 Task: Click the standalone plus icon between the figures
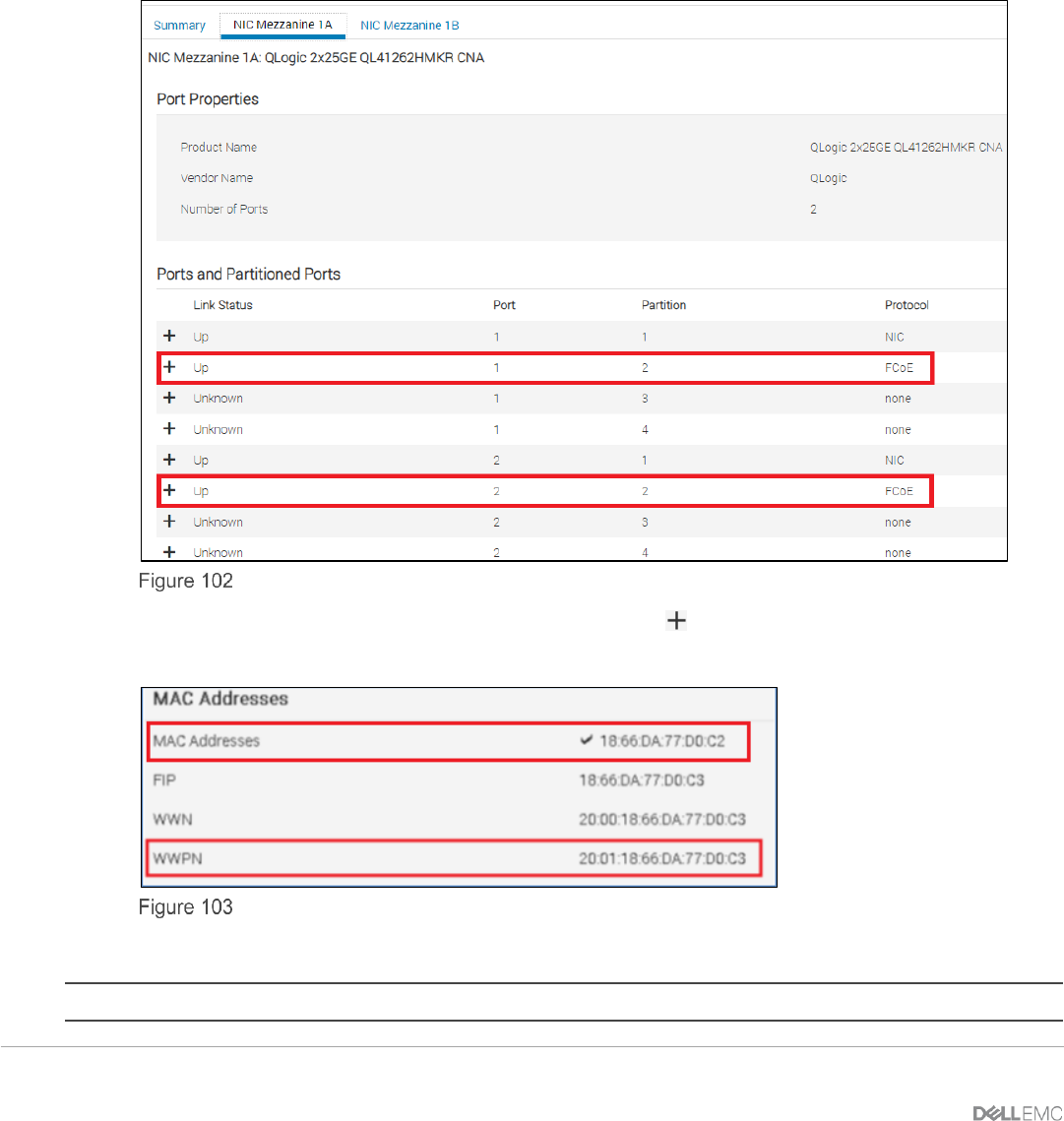click(676, 621)
